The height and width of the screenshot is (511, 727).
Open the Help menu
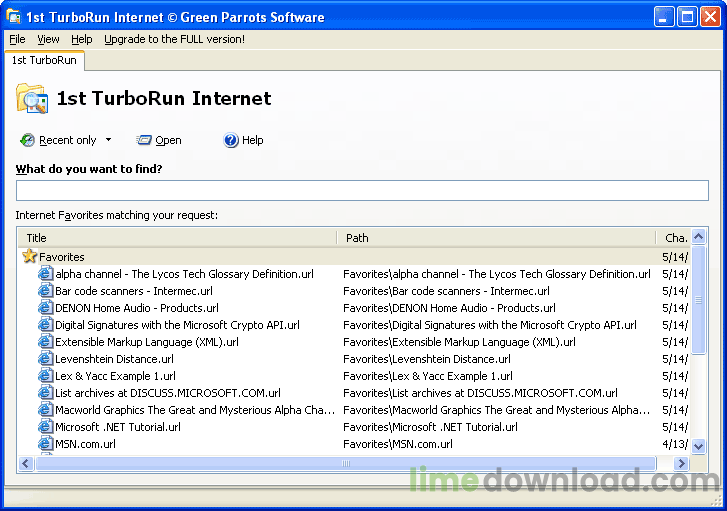coord(82,39)
